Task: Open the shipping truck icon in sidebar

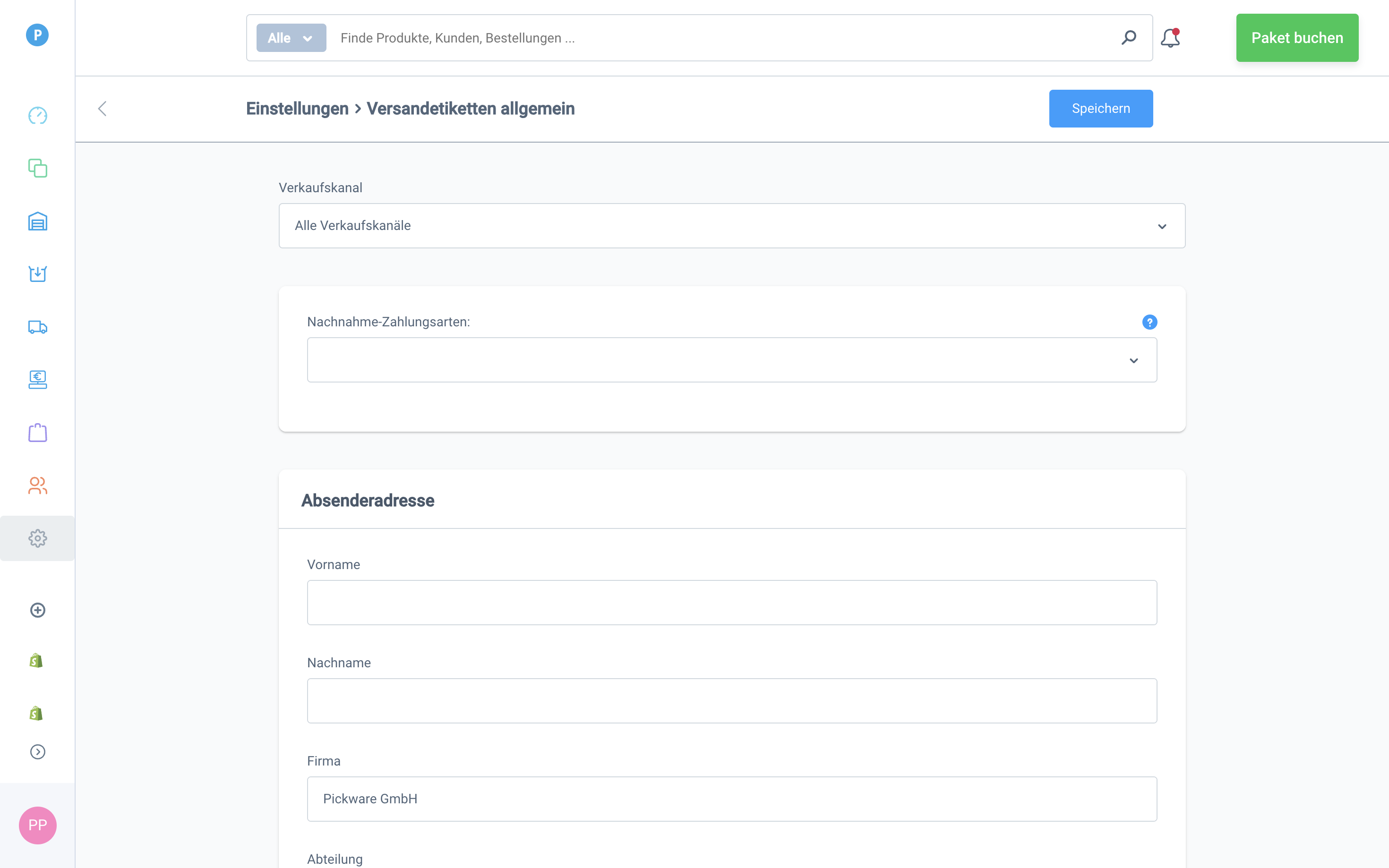Action: click(x=37, y=327)
